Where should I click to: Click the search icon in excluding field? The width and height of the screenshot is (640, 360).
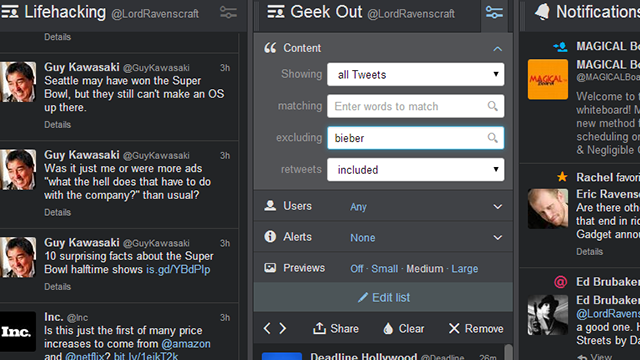pos(493,138)
